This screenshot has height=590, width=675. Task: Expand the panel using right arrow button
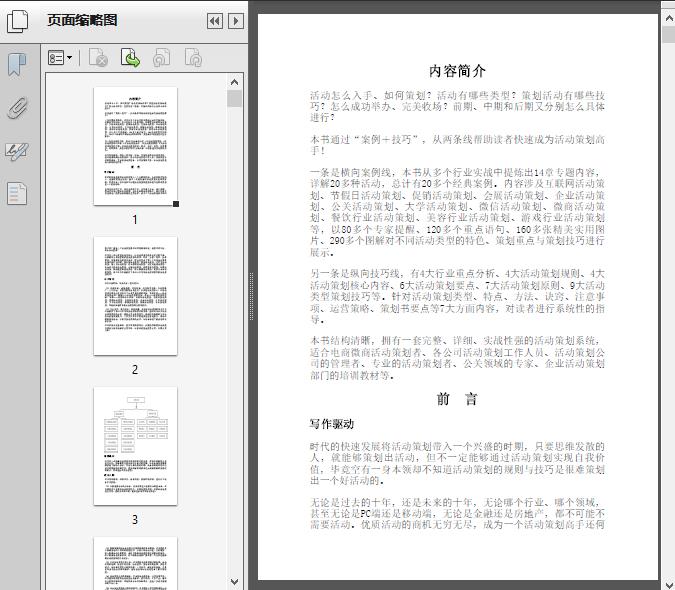[235, 21]
